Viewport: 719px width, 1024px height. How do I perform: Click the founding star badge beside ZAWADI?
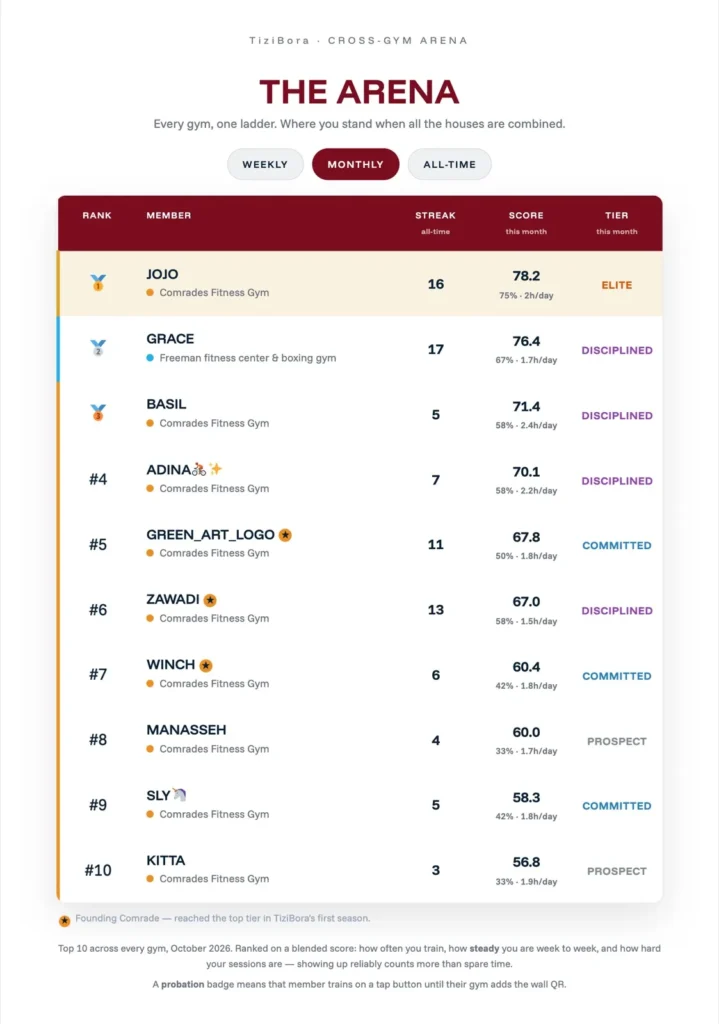tap(210, 600)
